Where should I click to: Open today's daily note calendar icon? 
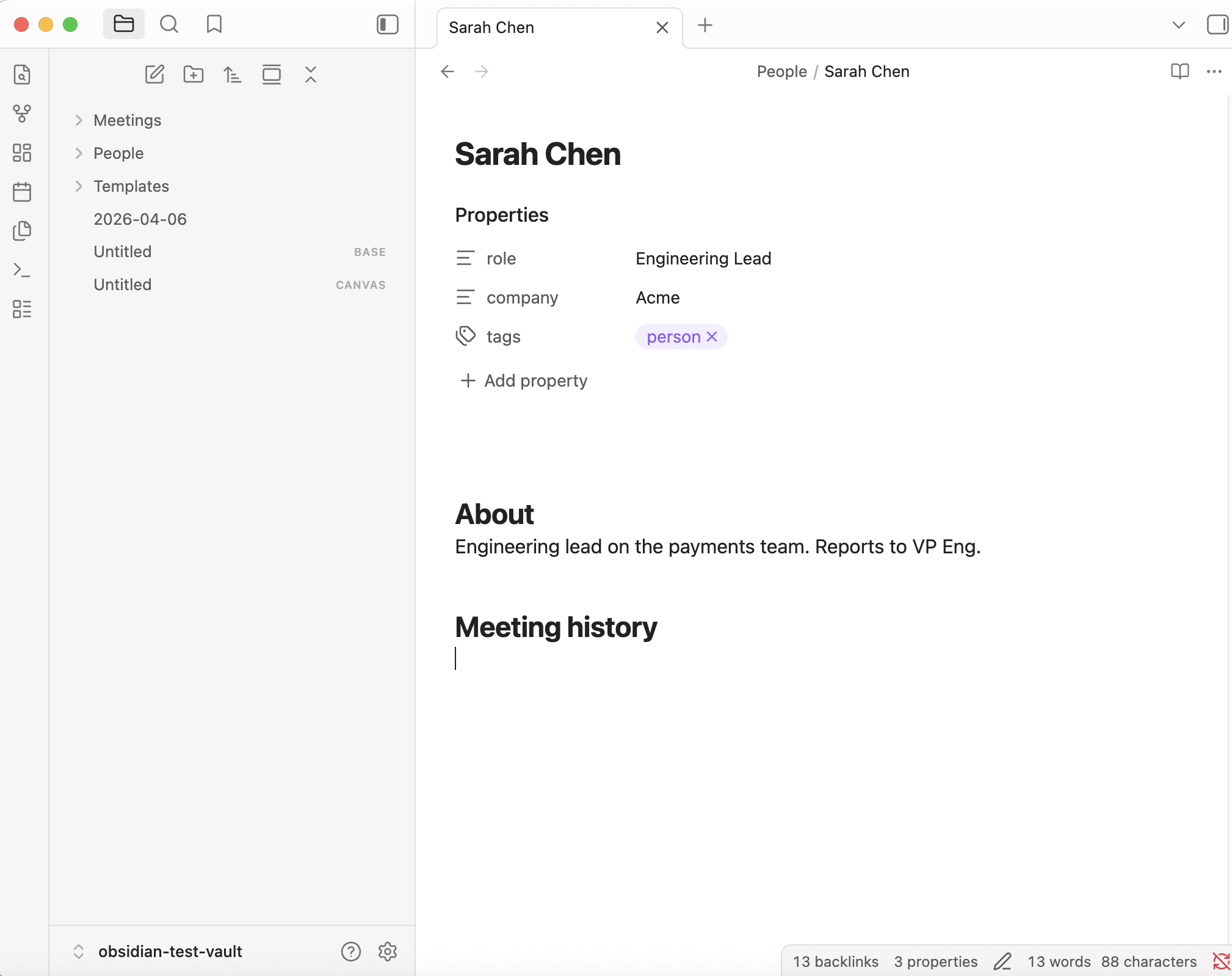point(22,192)
